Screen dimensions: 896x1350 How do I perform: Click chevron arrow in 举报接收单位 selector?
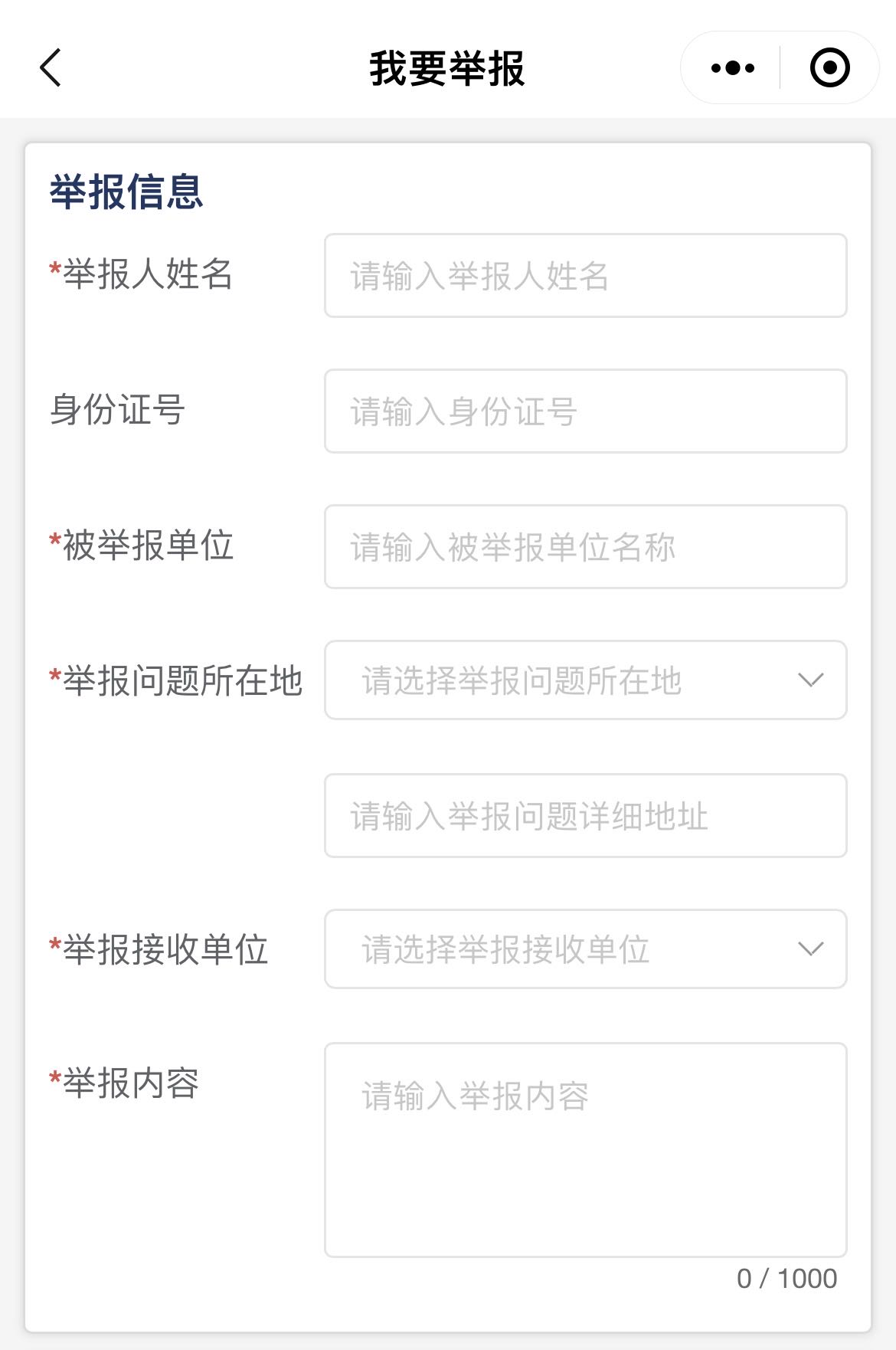pos(810,949)
